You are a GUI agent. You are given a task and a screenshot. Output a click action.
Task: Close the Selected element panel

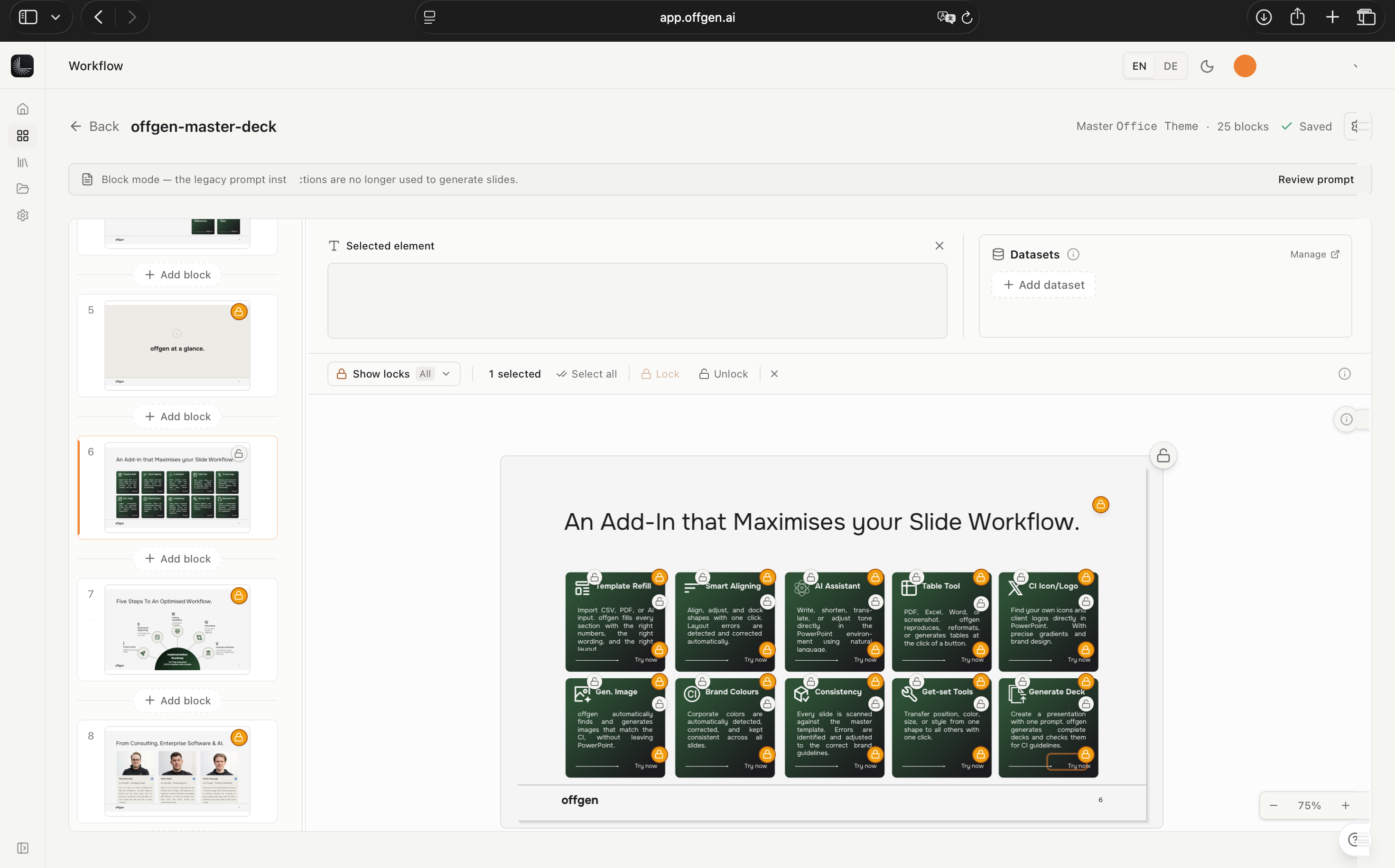[x=939, y=246]
